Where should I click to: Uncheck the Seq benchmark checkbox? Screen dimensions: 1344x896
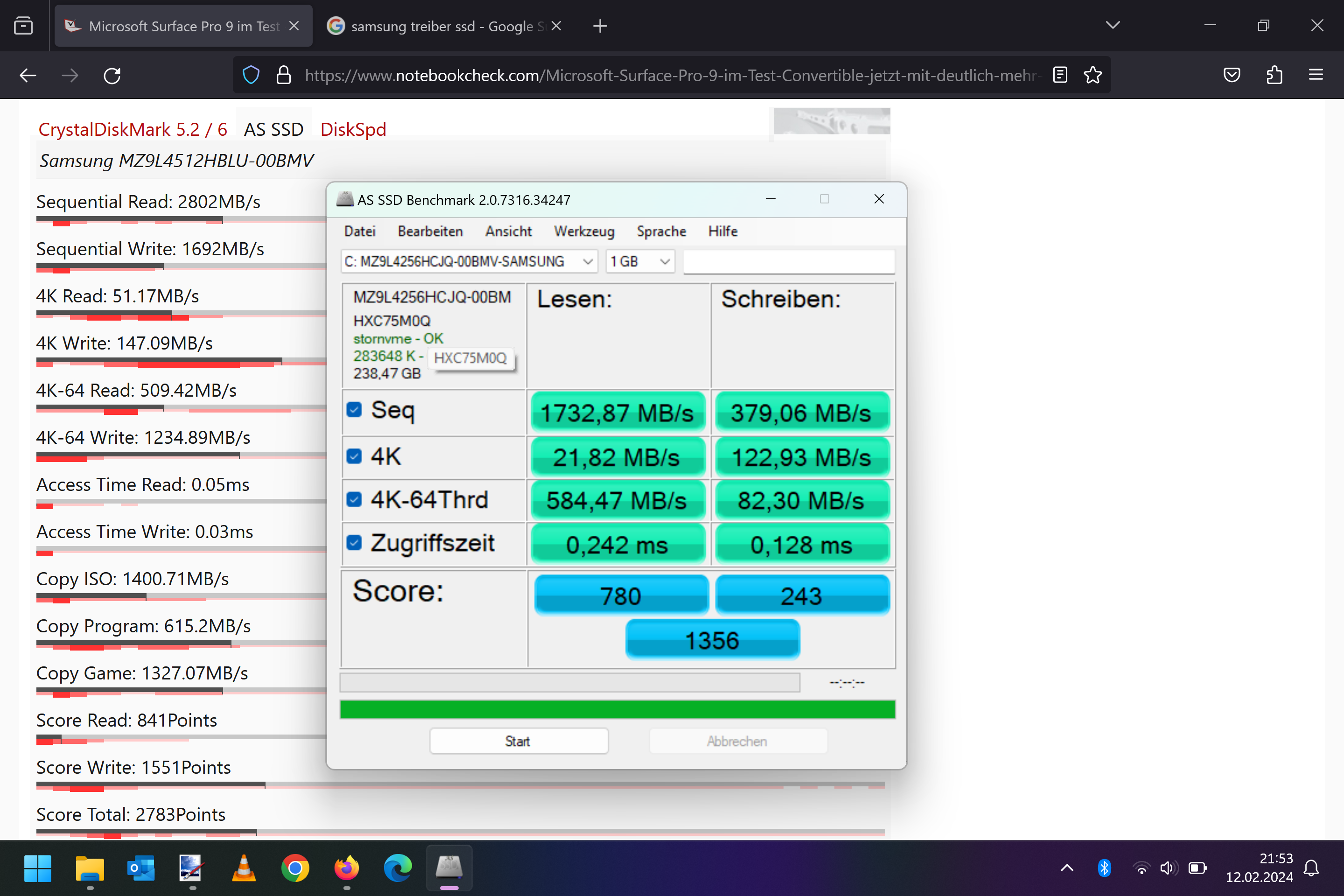coord(354,410)
